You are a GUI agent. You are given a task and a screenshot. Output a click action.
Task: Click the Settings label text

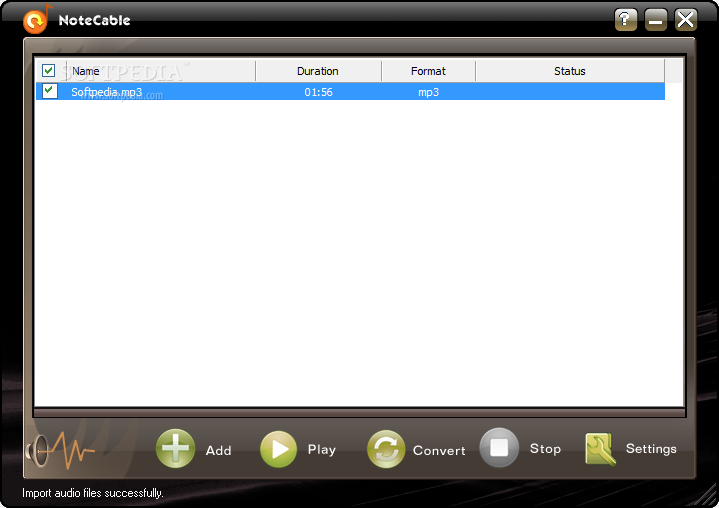(x=651, y=448)
